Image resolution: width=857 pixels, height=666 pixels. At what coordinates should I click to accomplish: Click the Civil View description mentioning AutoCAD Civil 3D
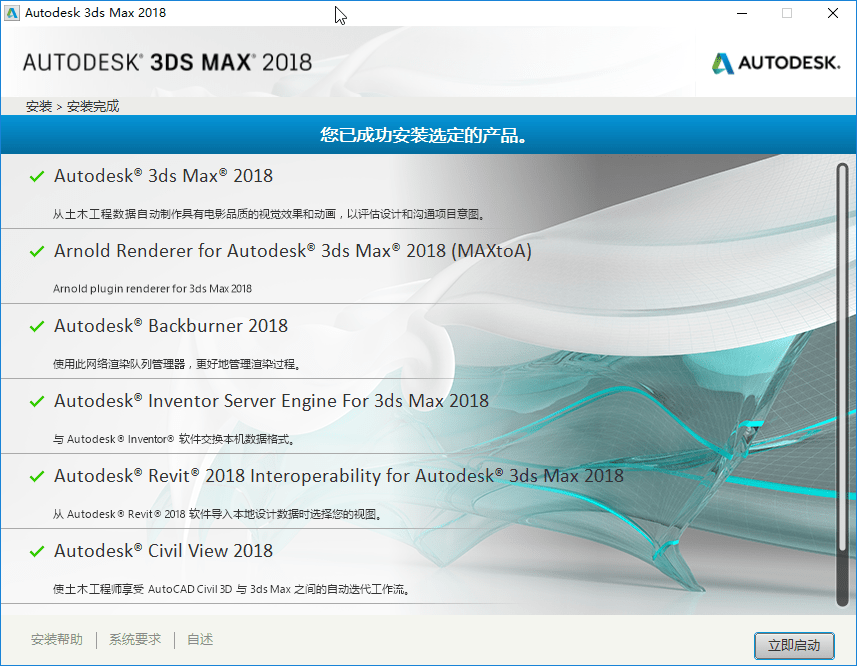(x=232, y=589)
